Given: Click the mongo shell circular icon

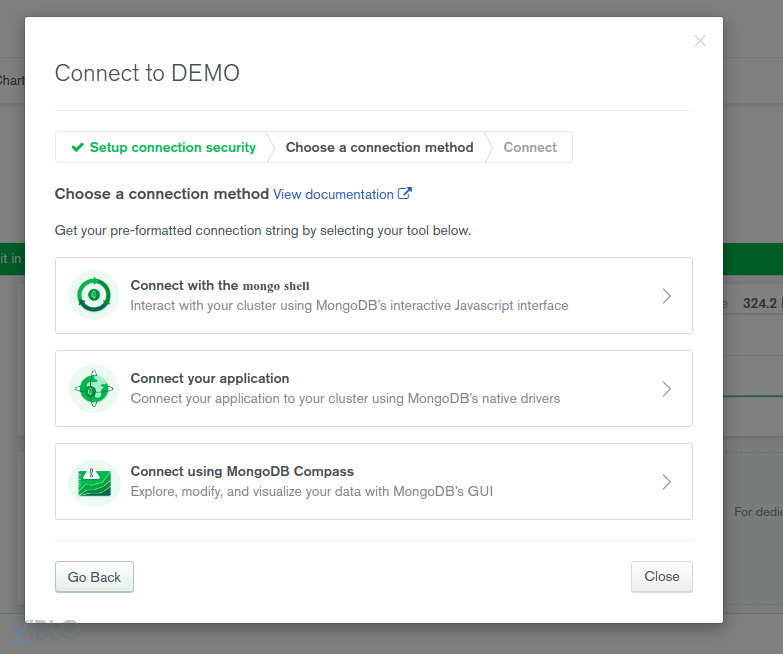Looking at the screenshot, I should click(94, 295).
